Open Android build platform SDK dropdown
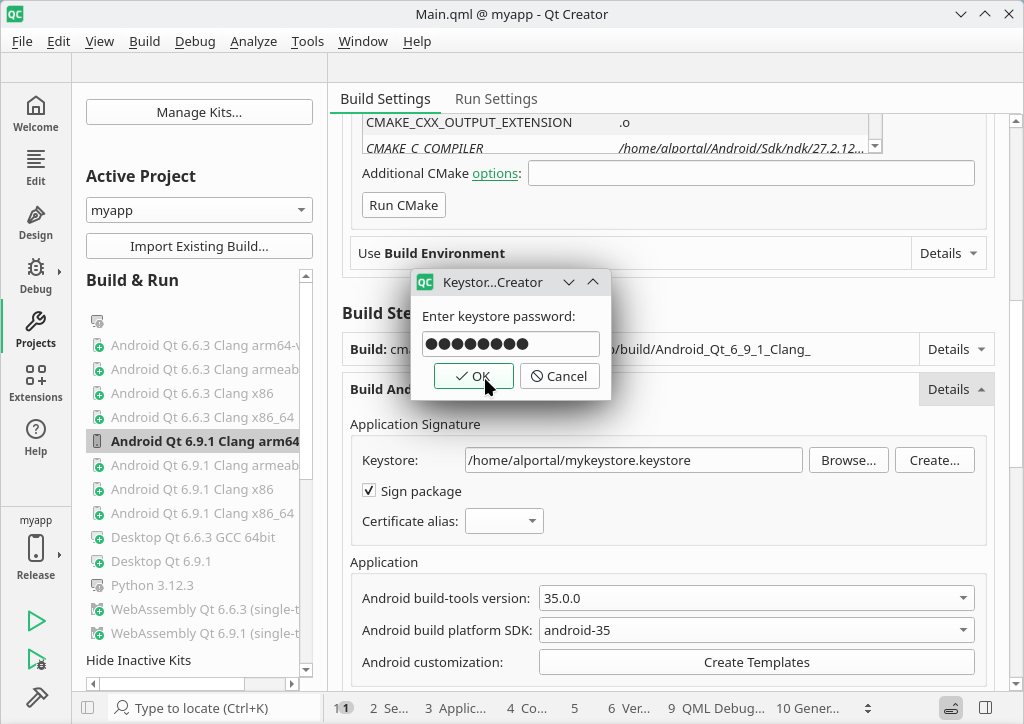This screenshot has width=1024, height=724. 756,630
